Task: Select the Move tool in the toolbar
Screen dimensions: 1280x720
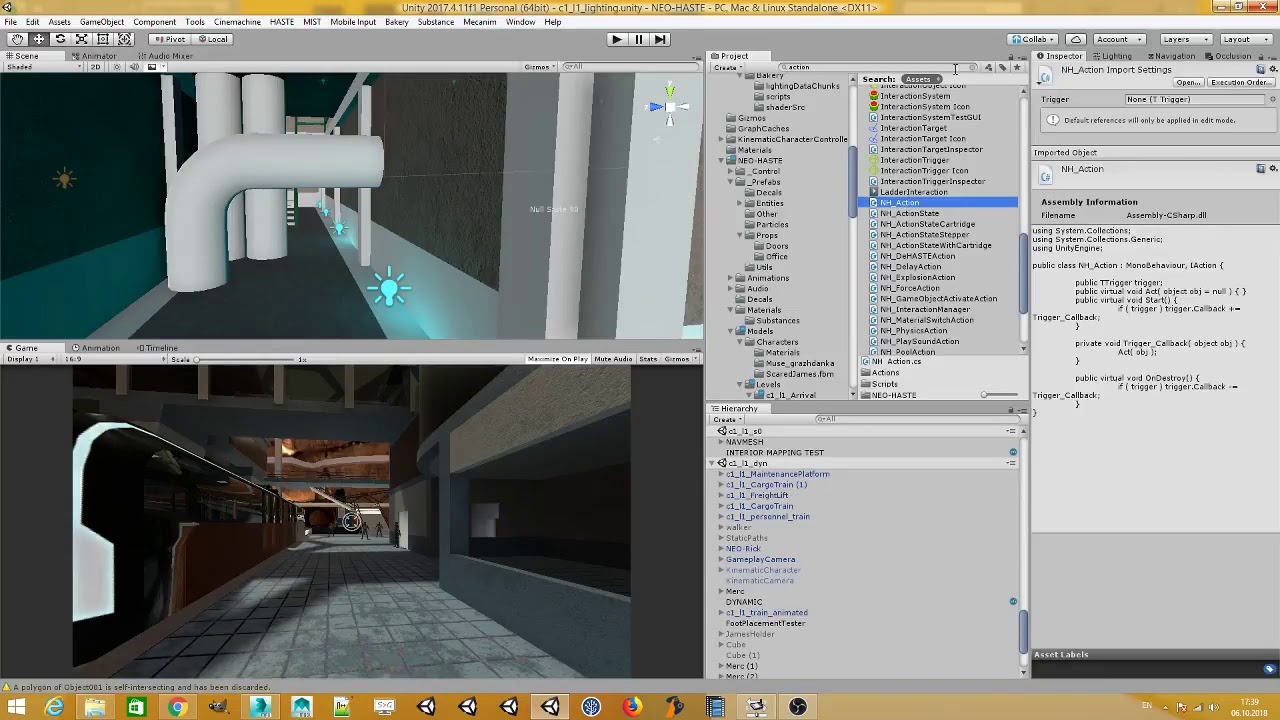Action: [39, 39]
